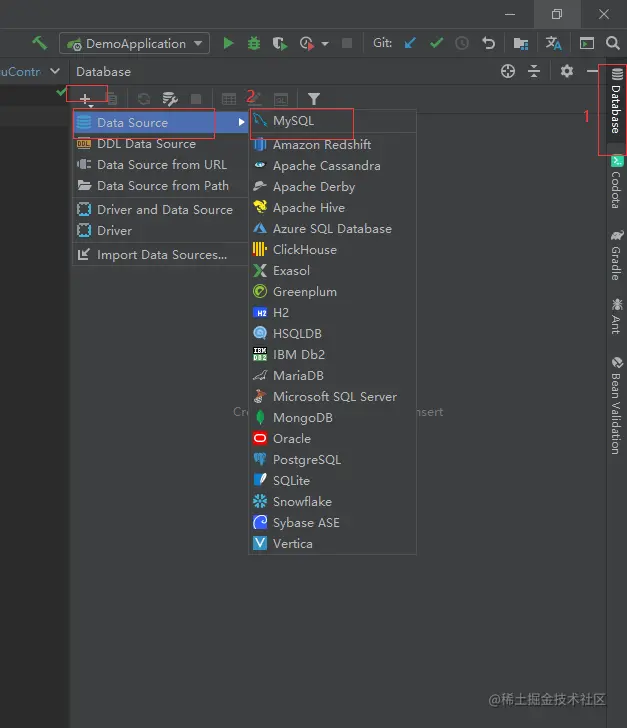This screenshot has width=627, height=728.
Task: Click the stop square button in toolbar
Action: pos(347,43)
